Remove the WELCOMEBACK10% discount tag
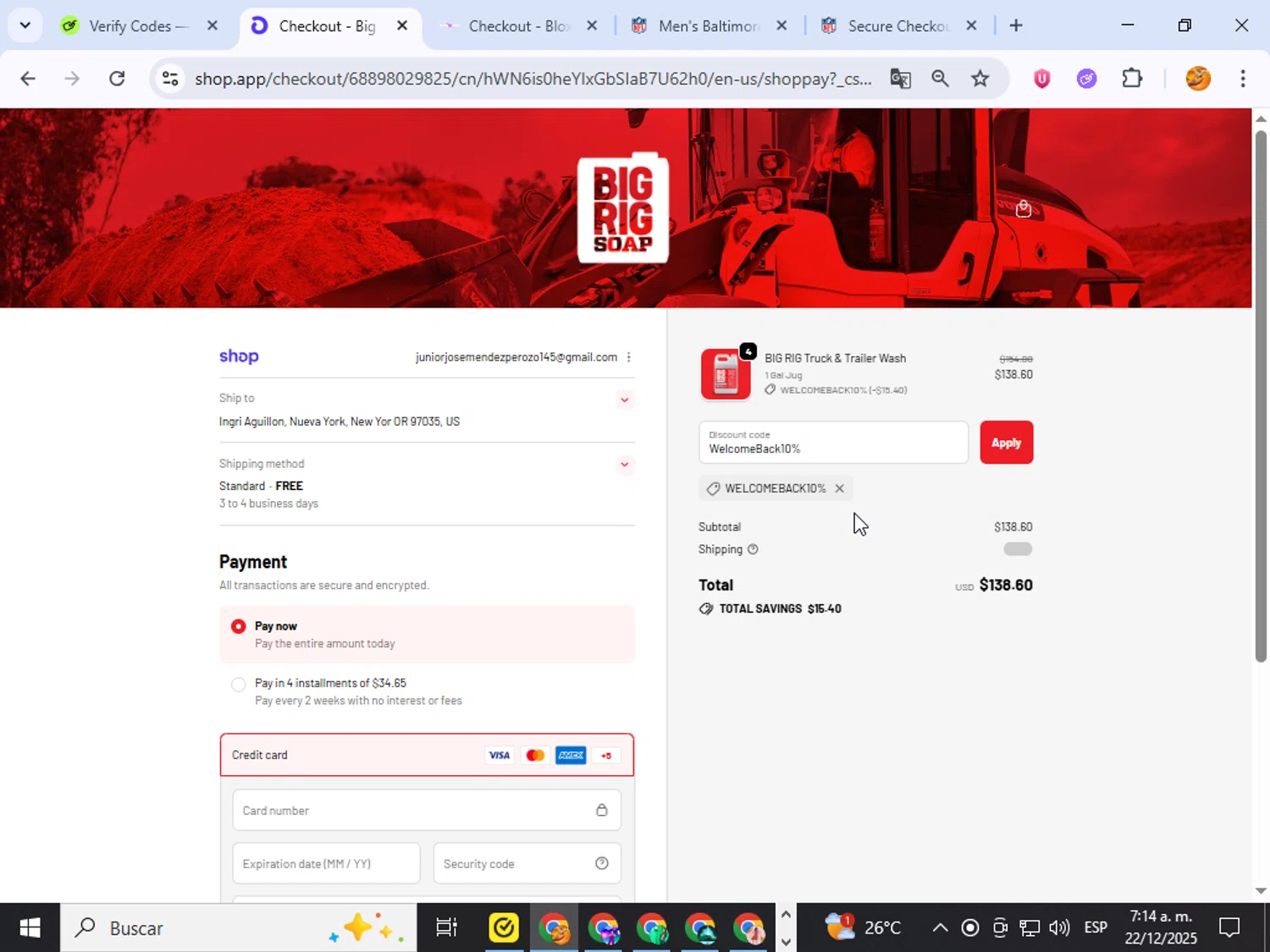 pos(840,488)
